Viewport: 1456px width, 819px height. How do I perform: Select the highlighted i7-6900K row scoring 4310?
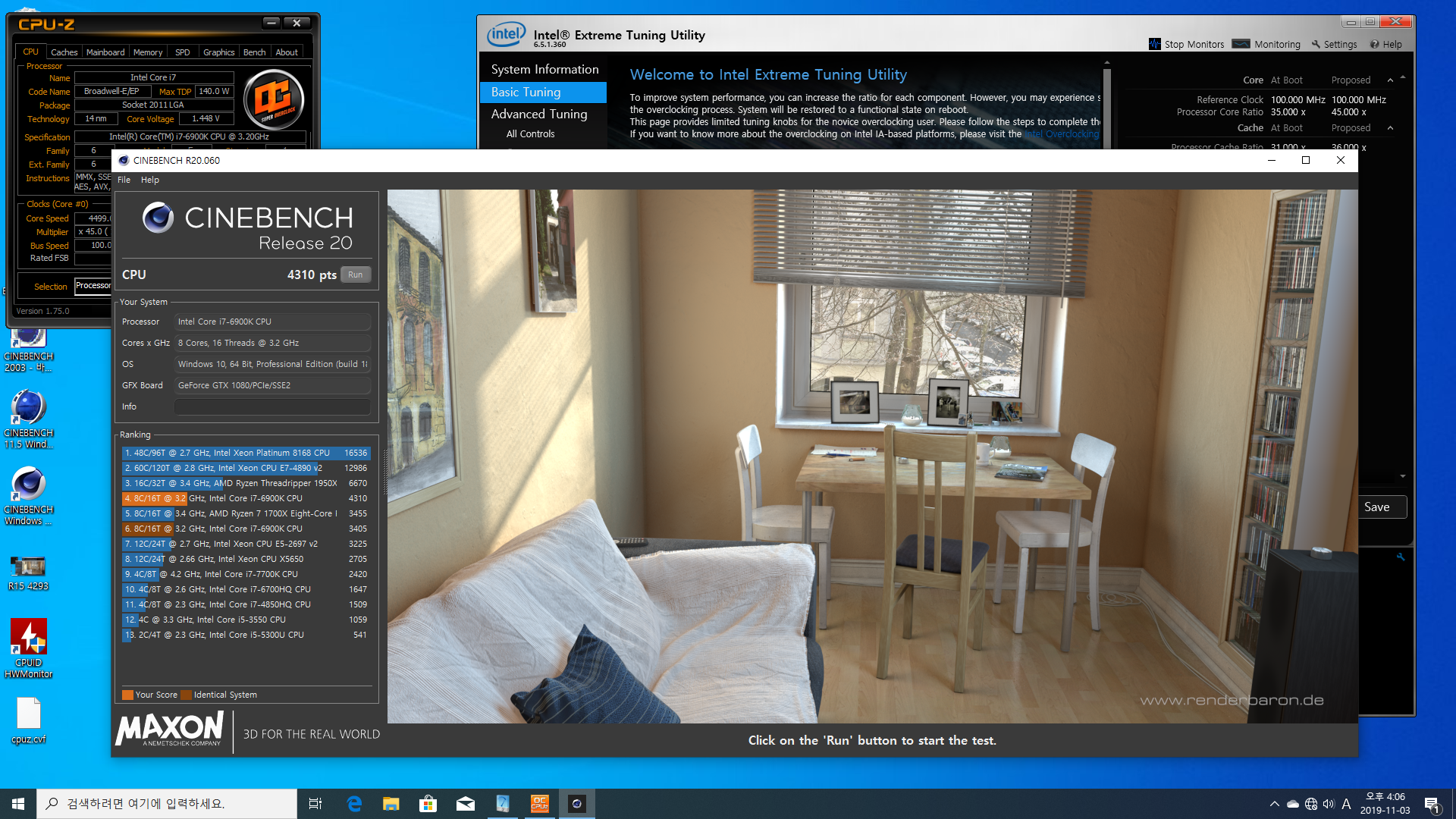pyautogui.click(x=246, y=498)
